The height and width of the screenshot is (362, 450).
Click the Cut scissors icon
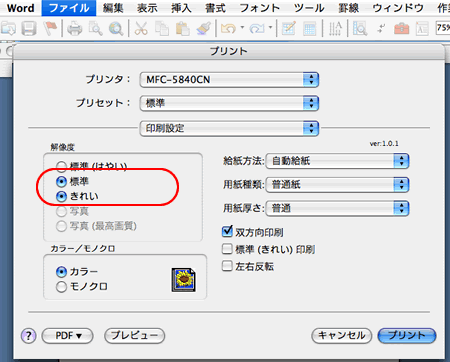[x=141, y=29]
